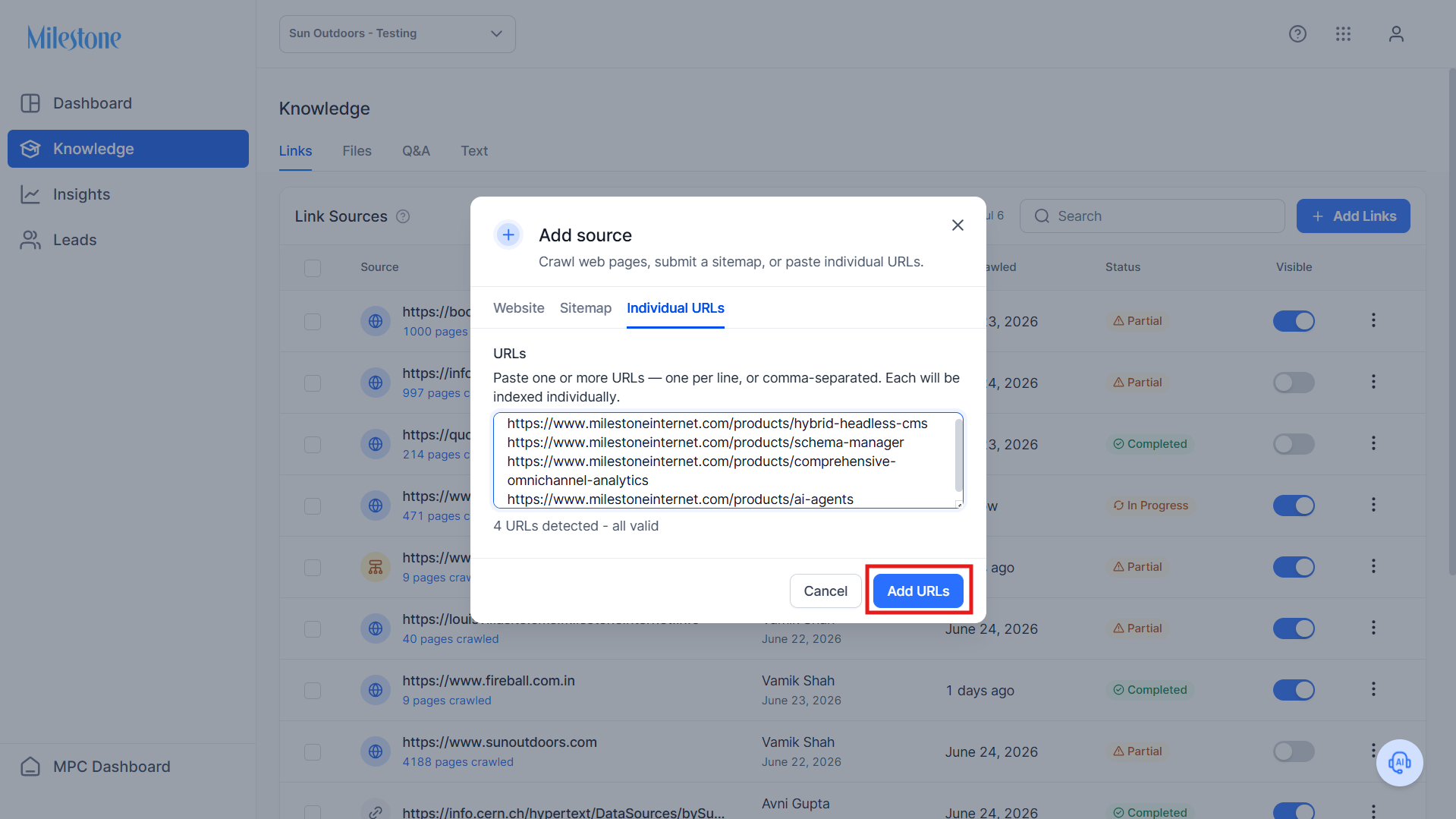Image resolution: width=1456 pixels, height=819 pixels.
Task: Switch to the Website tab in dialog
Action: (519, 308)
